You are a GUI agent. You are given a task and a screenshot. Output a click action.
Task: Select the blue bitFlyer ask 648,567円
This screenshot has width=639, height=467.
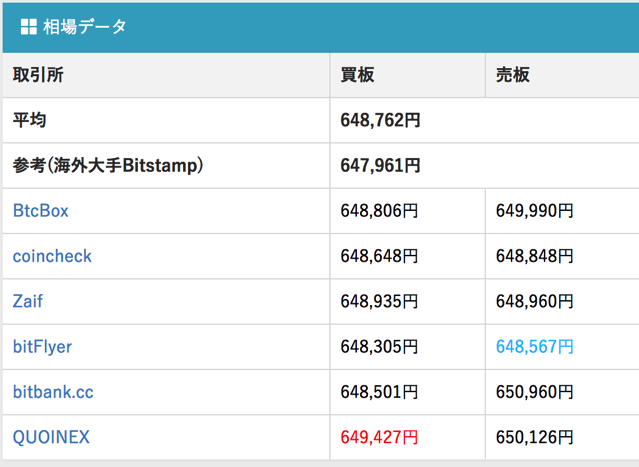tap(535, 347)
